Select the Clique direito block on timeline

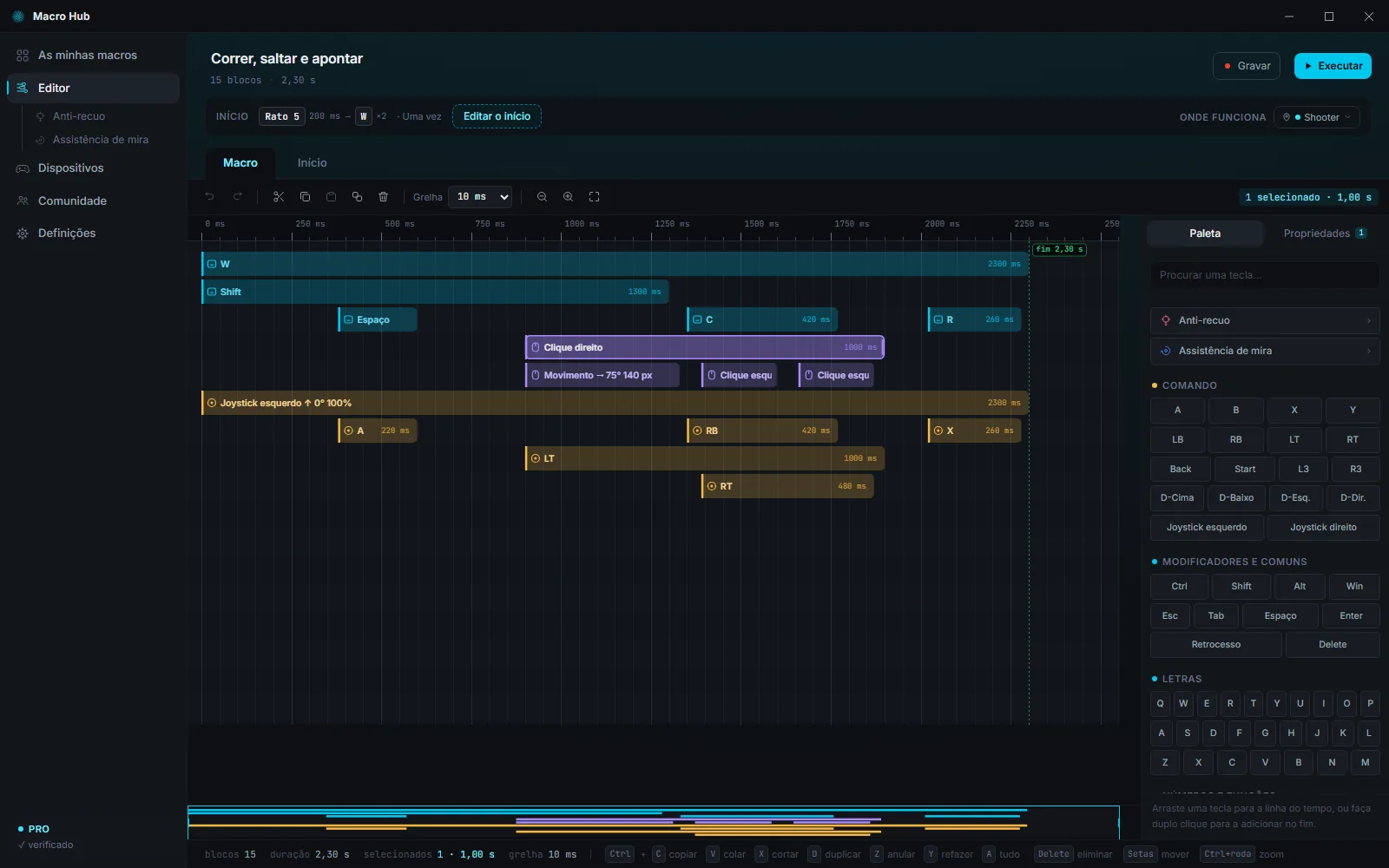705,347
